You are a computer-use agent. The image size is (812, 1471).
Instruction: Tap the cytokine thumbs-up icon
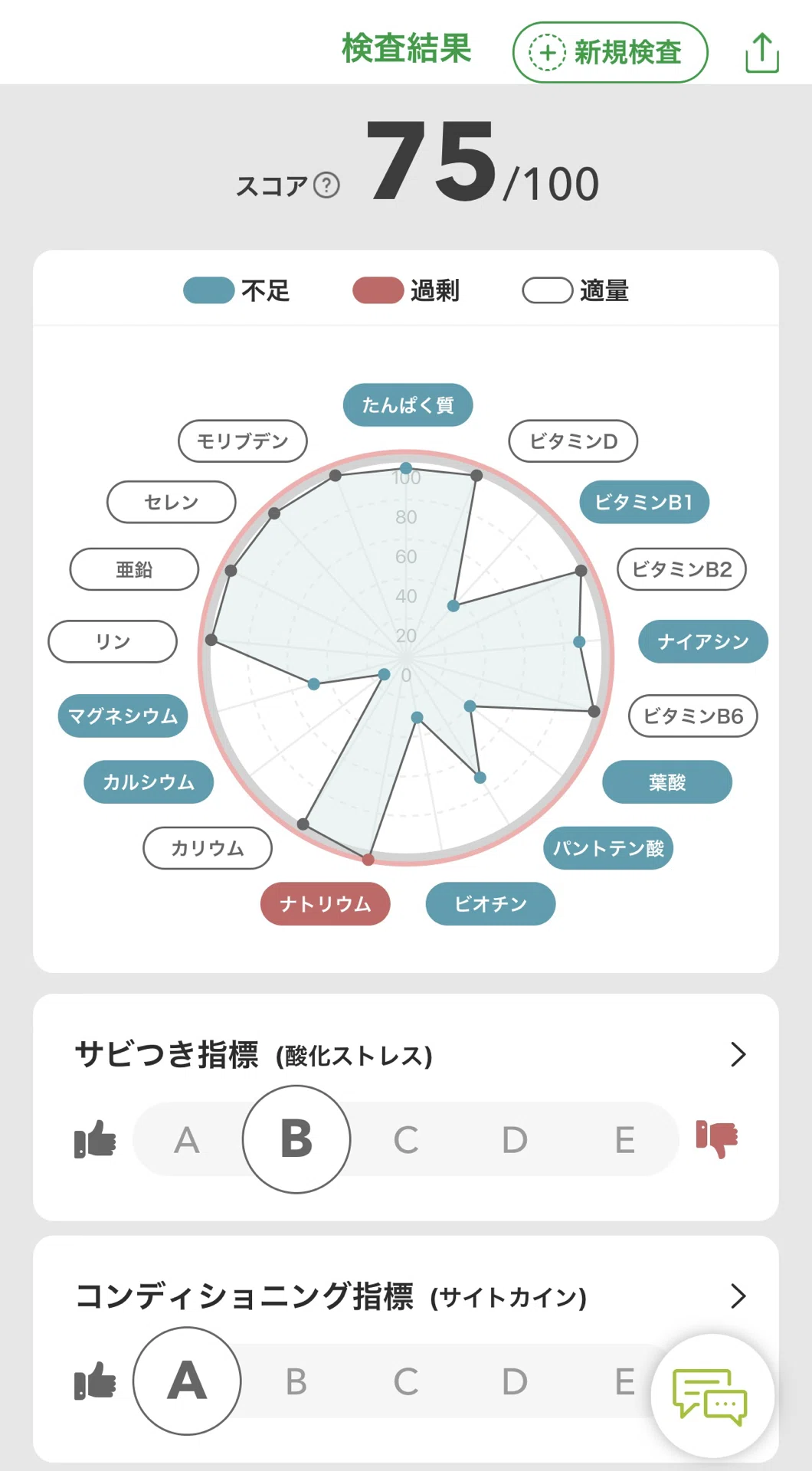pyautogui.click(x=95, y=1381)
